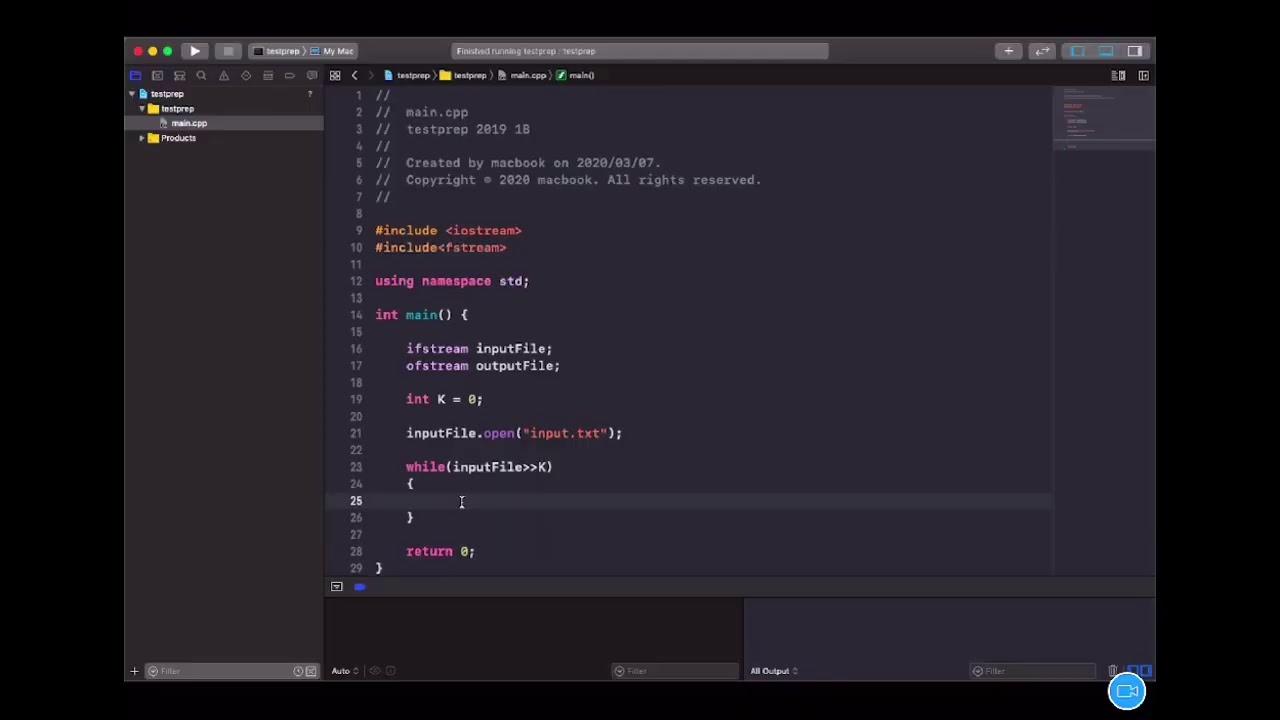This screenshot has width=1280, height=720.
Task: Hide the debug area with the arrow button
Action: tap(337, 587)
